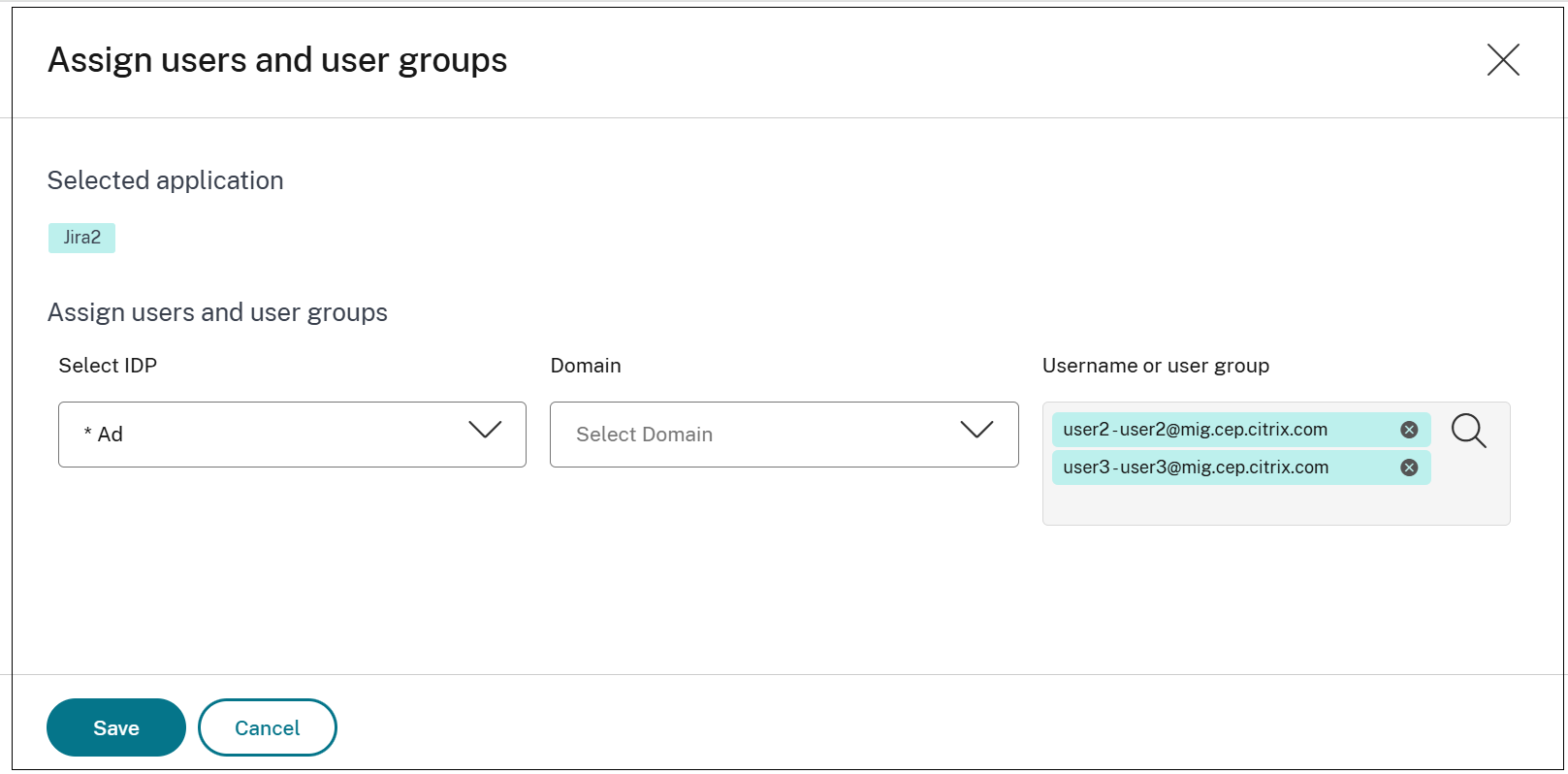Image resolution: width=1568 pixels, height=774 pixels.
Task: Click the Assign users and user groups title
Action: 277,60
